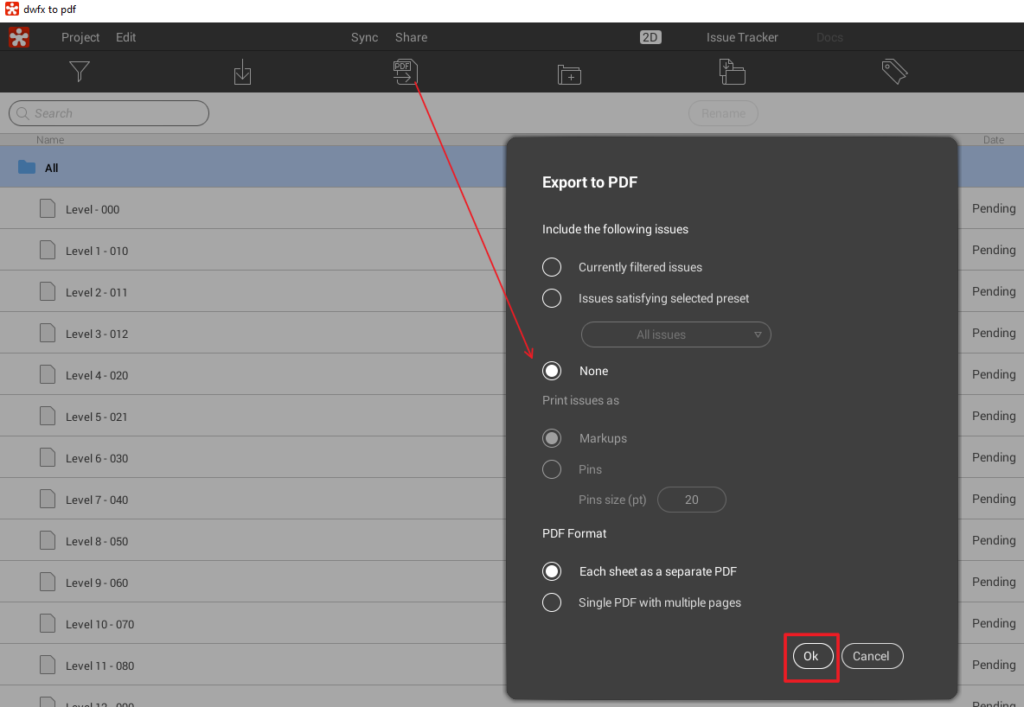This screenshot has height=707, width=1024.
Task: Select the Level - 000 sheet name
Action: [x=92, y=210]
